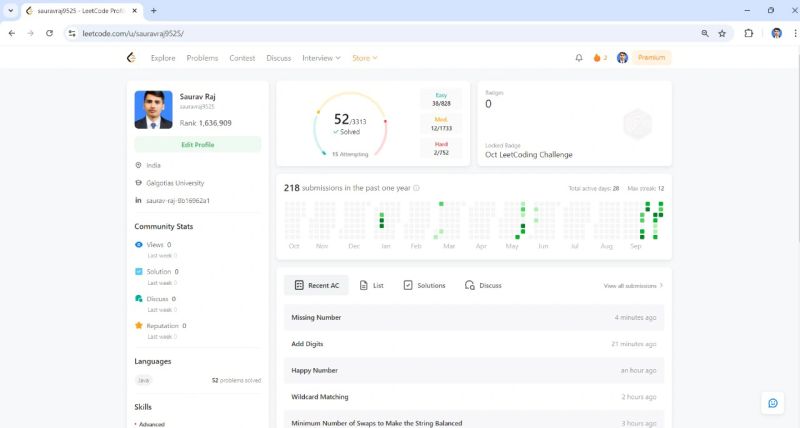Switch to the Discuss tab in submissions panel

click(x=483, y=285)
